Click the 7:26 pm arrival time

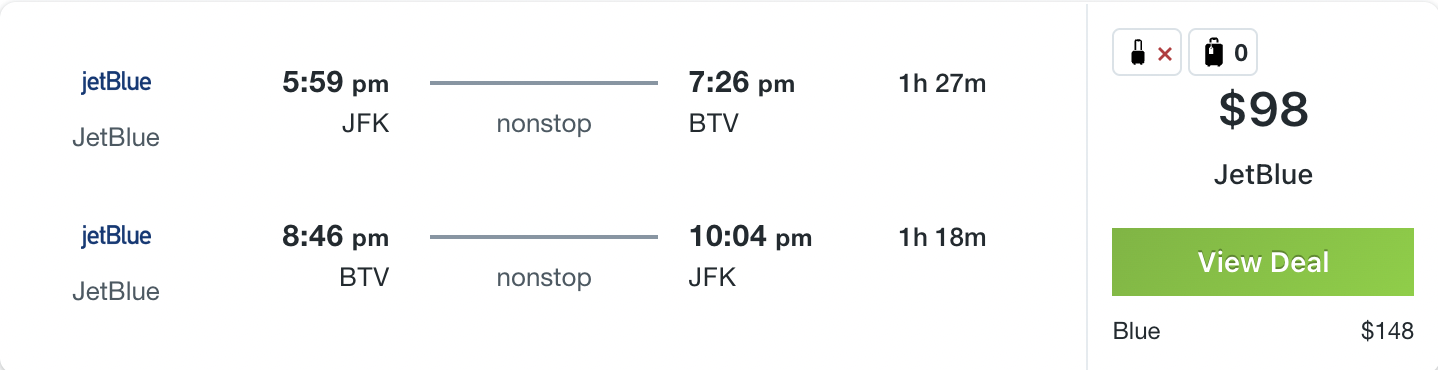point(742,83)
